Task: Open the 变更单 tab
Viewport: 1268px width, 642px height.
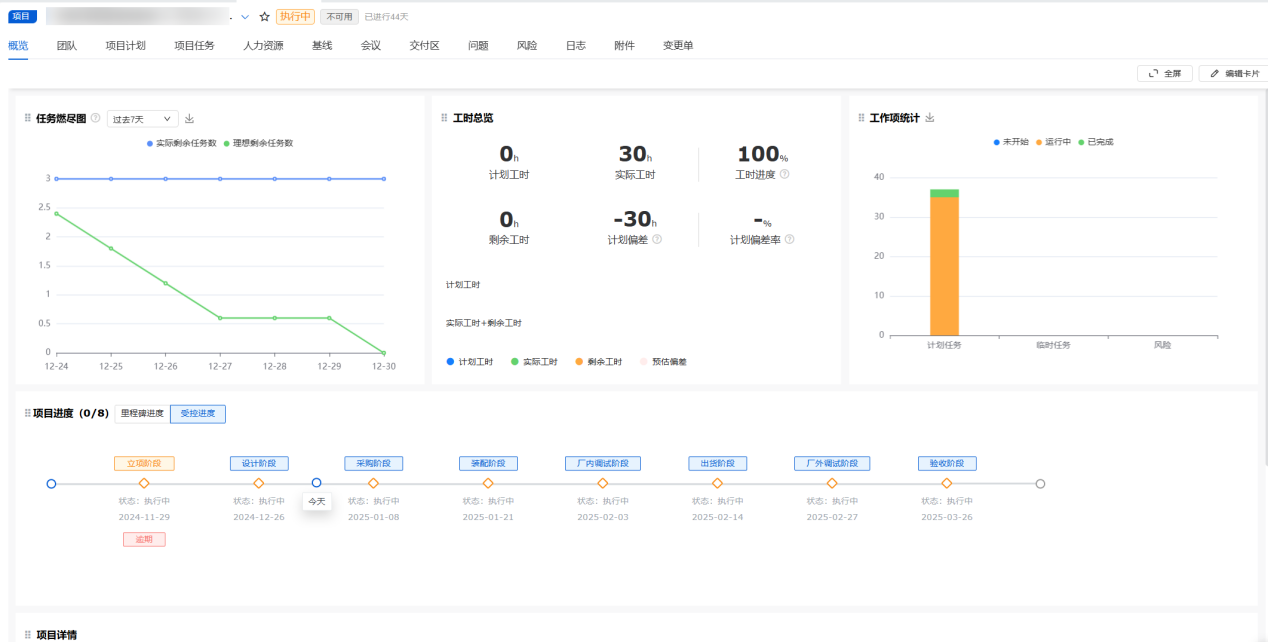Action: tap(678, 46)
